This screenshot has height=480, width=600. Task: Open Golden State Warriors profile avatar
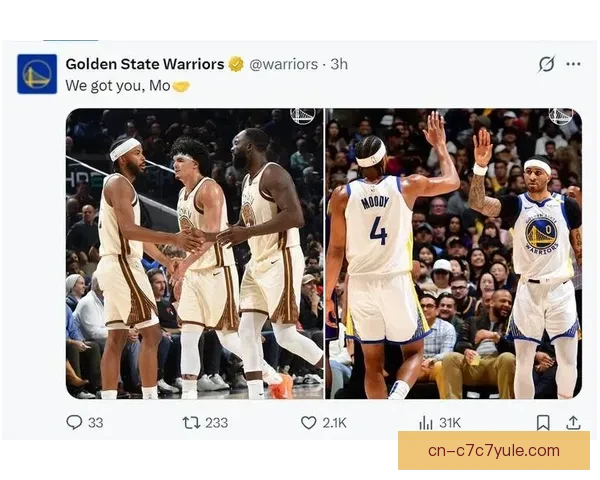(37, 74)
